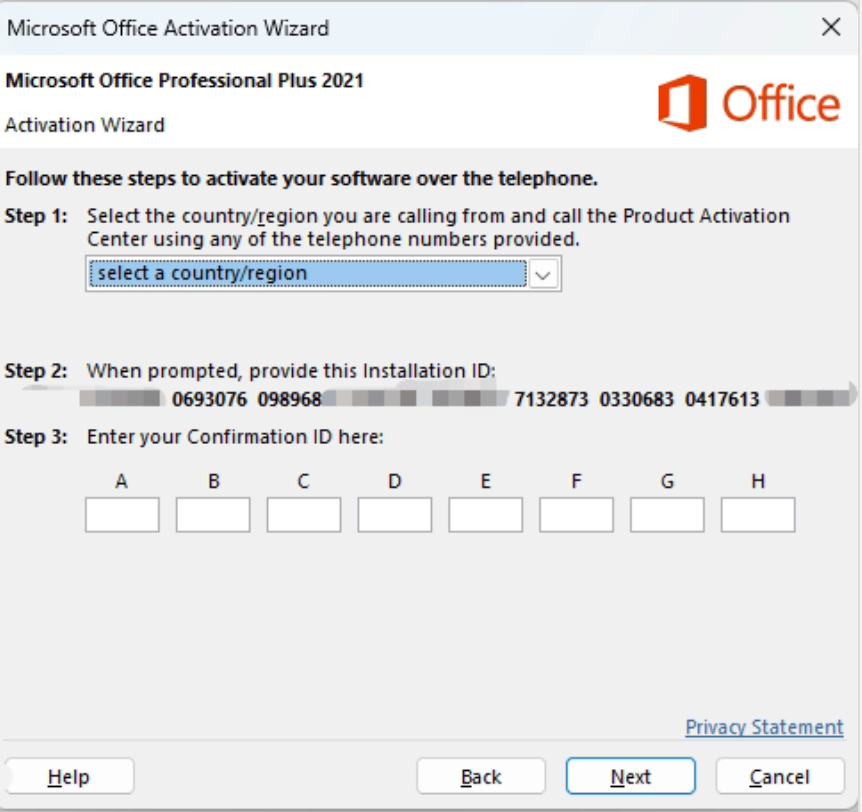Click Confirmation ID box E

(x=487, y=515)
